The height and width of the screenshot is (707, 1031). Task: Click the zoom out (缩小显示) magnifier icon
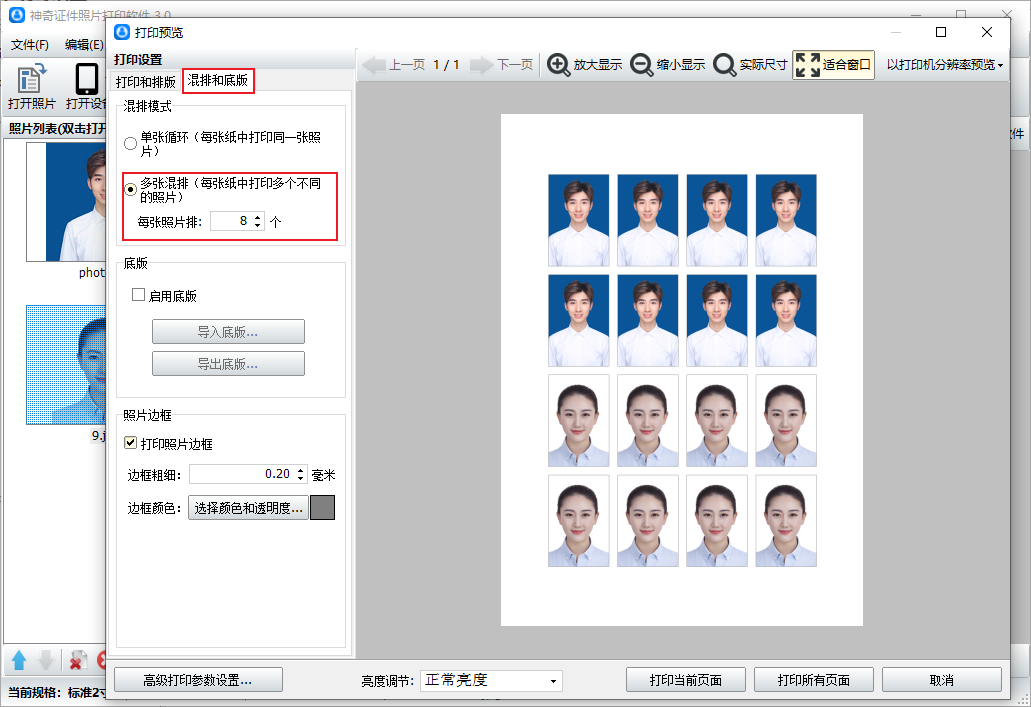click(x=642, y=65)
